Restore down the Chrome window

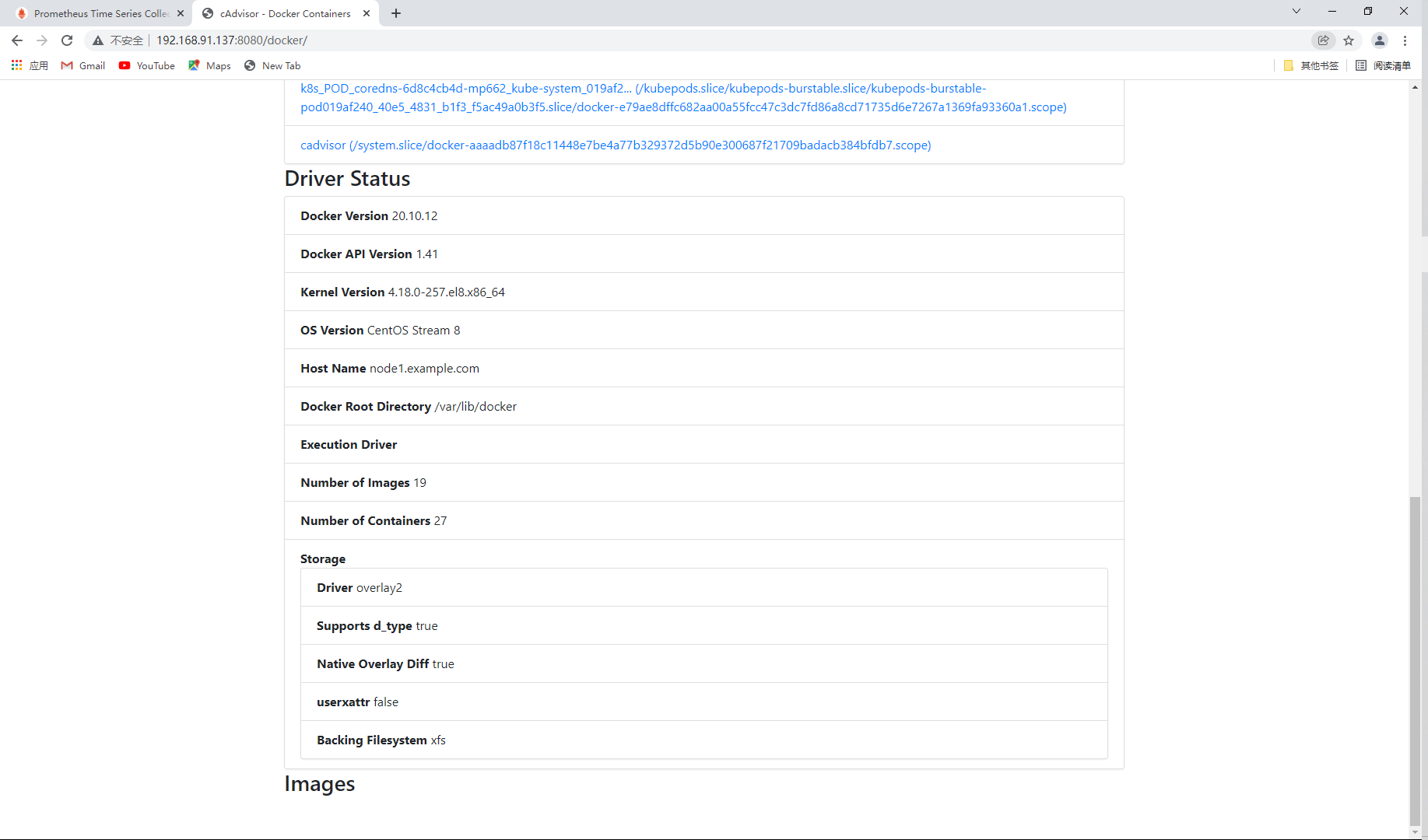coord(1368,11)
